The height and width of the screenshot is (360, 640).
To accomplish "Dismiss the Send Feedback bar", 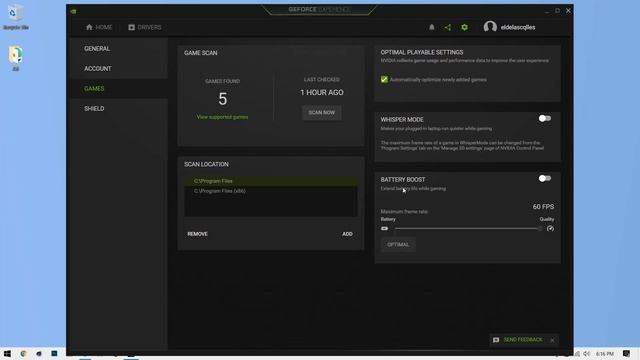I will pos(552,340).
